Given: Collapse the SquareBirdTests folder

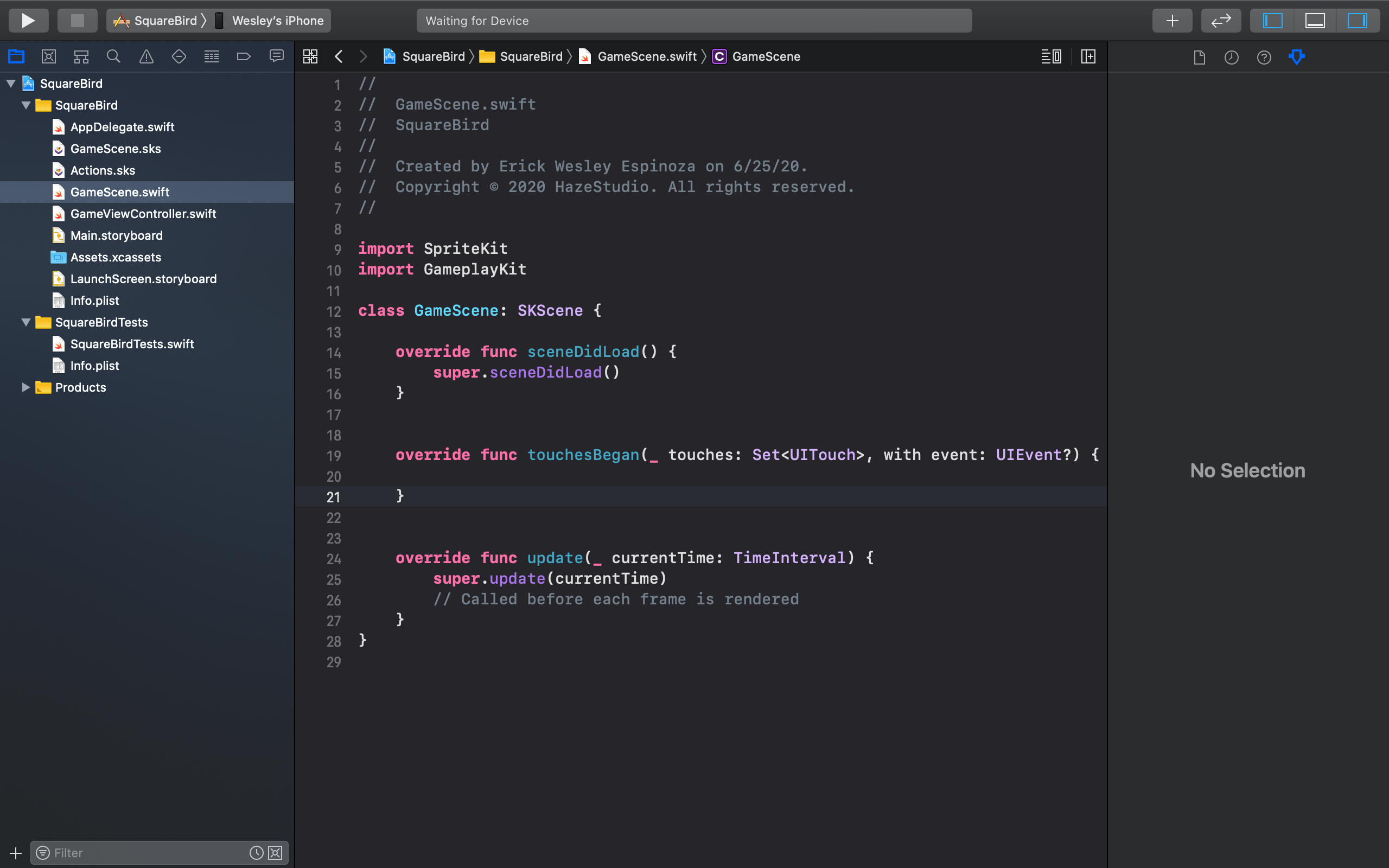Looking at the screenshot, I should pos(26,323).
